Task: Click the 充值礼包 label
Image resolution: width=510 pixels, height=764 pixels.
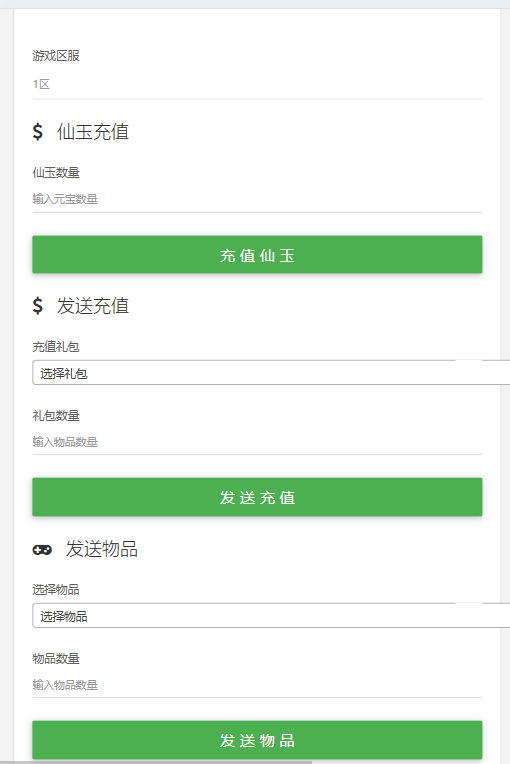Action: tap(56, 346)
